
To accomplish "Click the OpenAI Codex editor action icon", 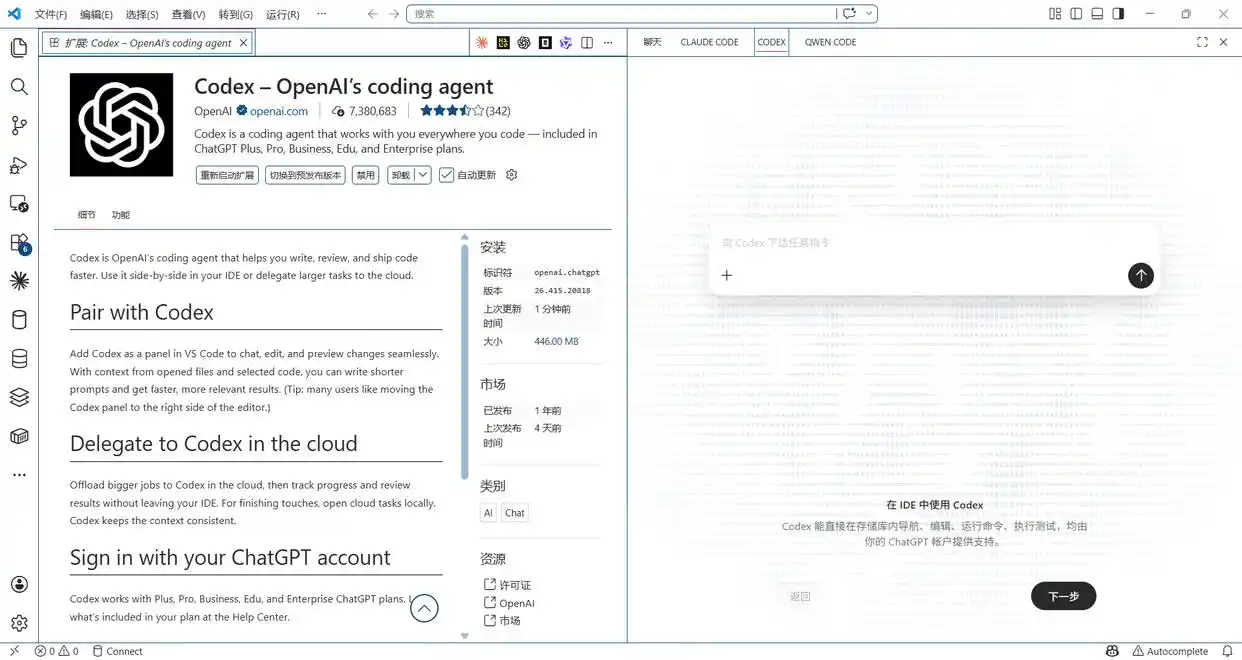I will pyautogui.click(x=524, y=43).
